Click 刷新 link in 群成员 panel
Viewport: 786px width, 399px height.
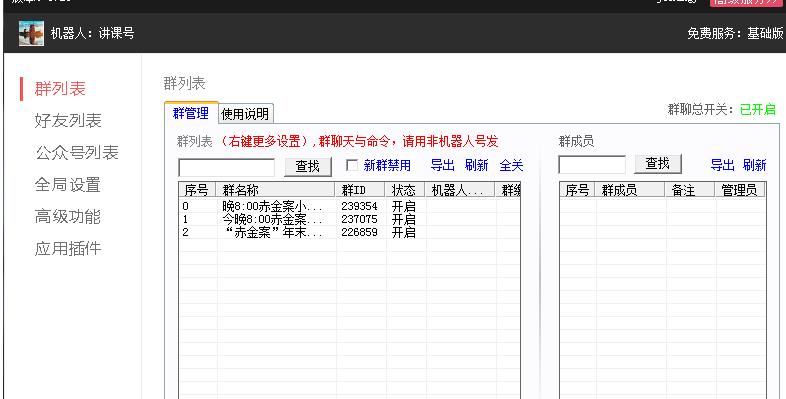tap(754, 165)
